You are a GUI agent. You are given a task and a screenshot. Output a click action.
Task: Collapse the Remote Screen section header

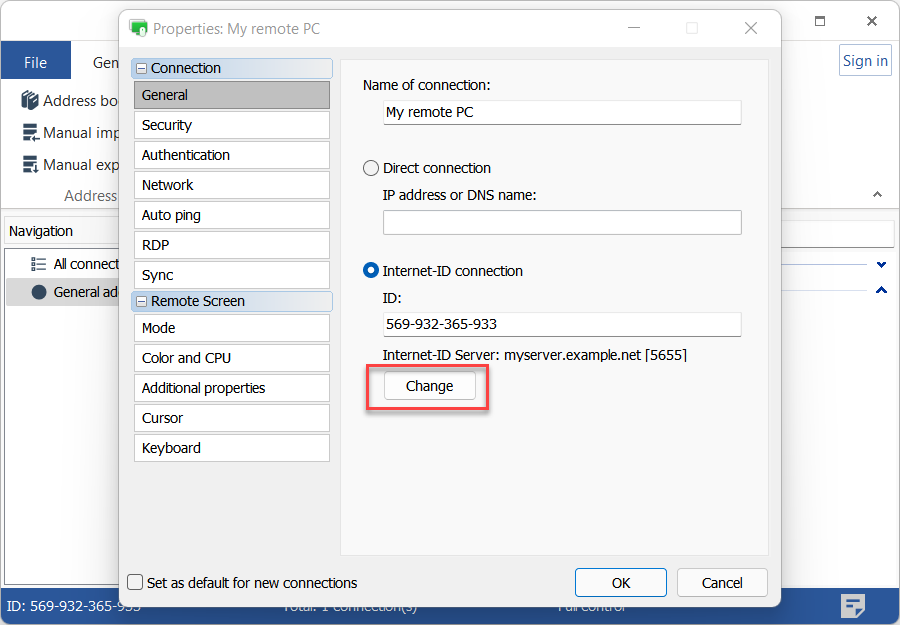(x=142, y=301)
